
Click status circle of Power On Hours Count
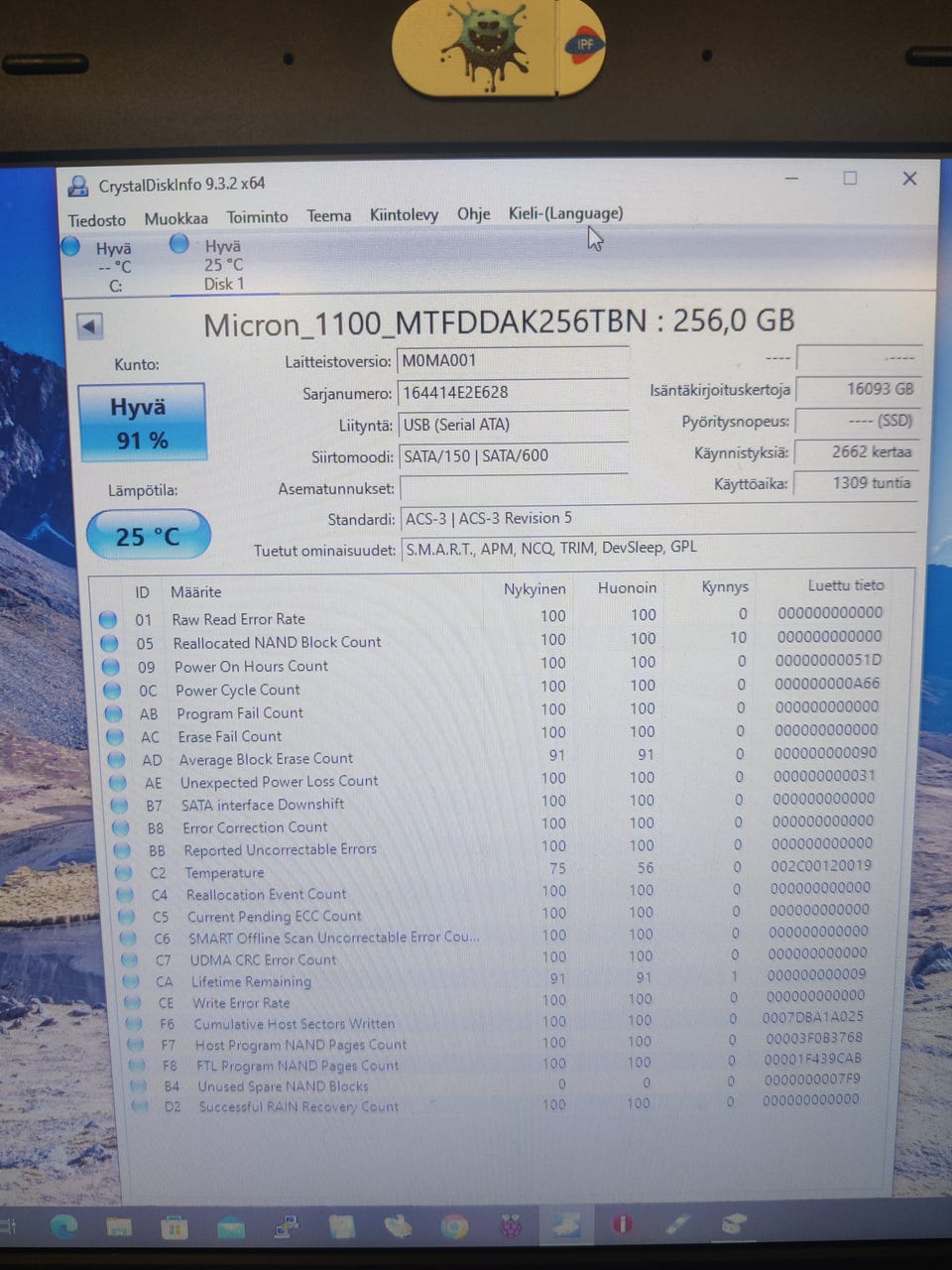point(111,667)
